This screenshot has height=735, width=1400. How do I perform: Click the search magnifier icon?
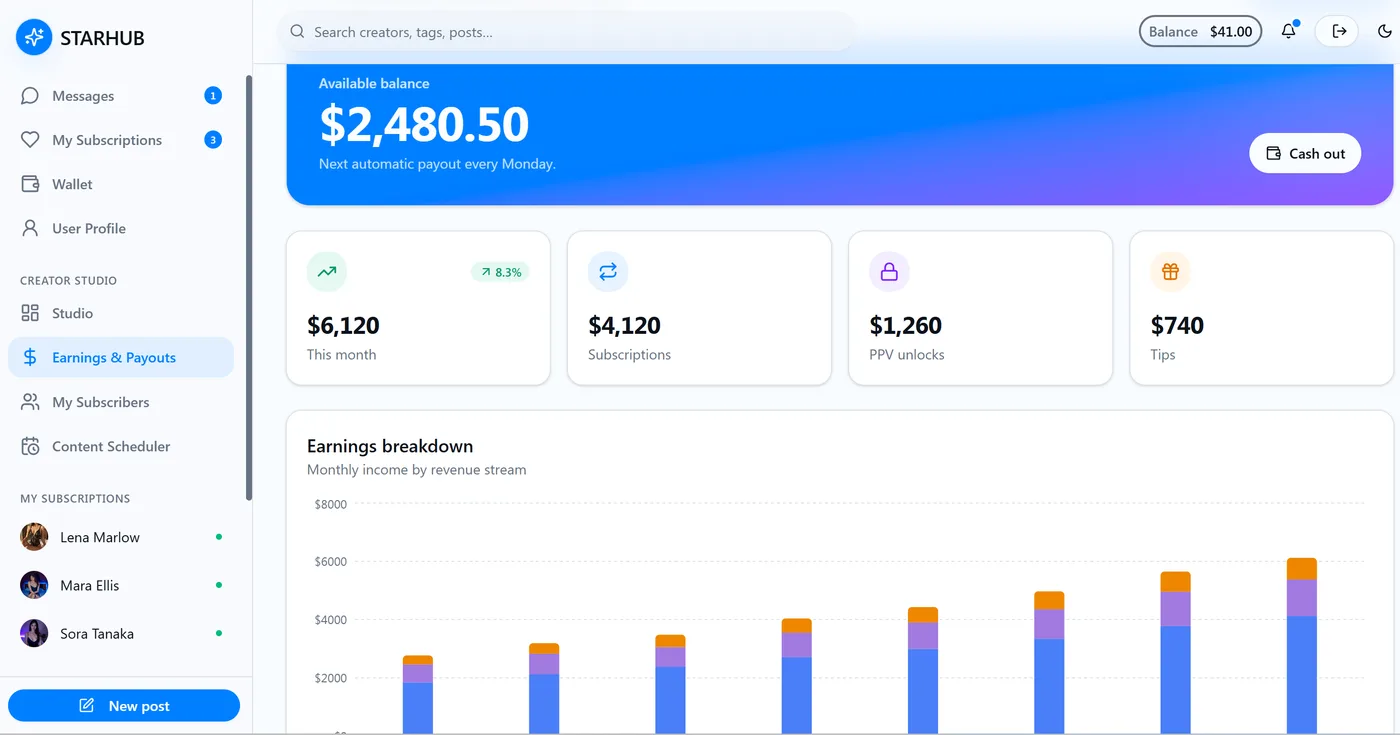tap(297, 32)
